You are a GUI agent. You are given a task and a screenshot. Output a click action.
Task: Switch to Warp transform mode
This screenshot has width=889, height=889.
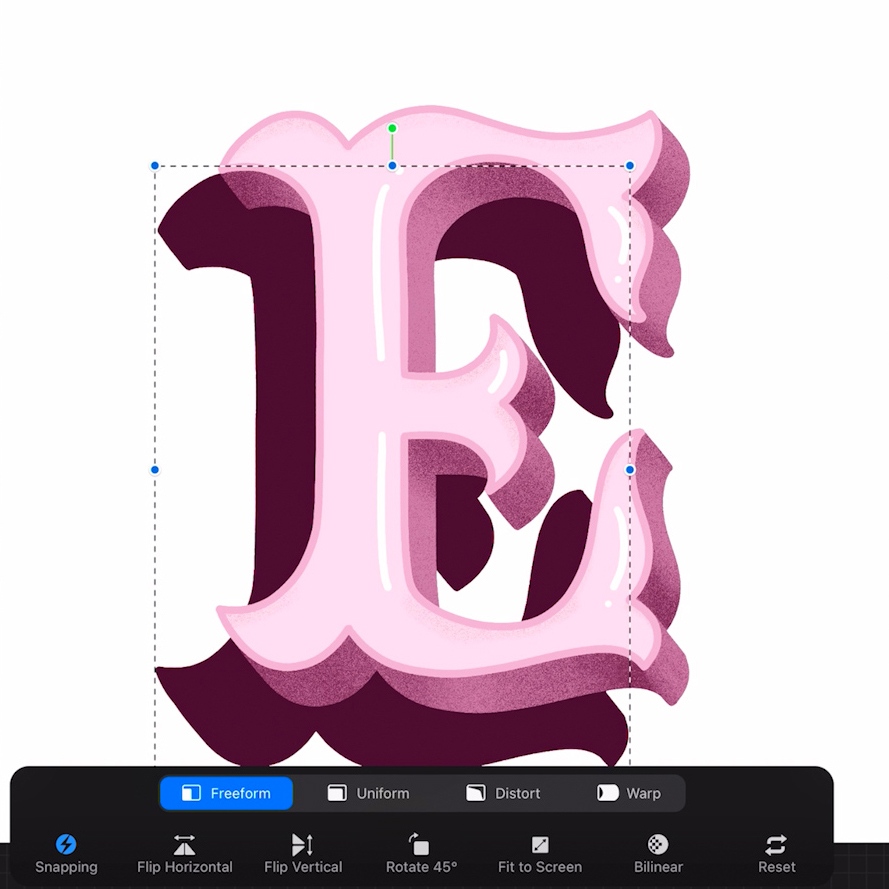tap(629, 793)
